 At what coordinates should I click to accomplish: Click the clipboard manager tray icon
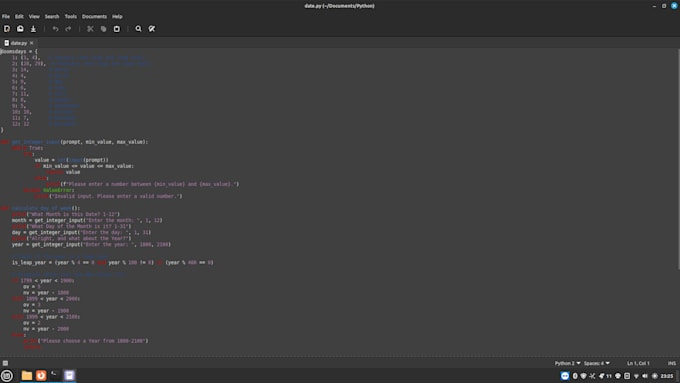[627, 376]
